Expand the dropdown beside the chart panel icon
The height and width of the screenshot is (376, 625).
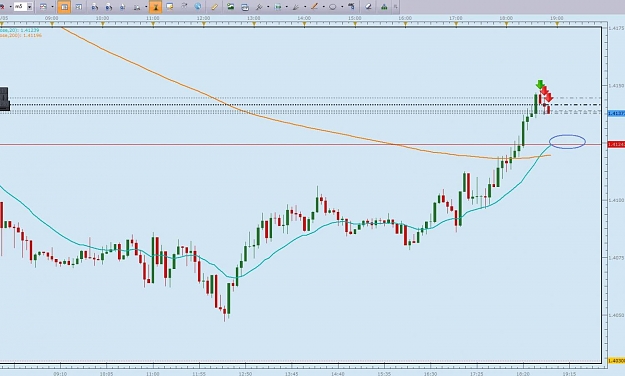point(287,7)
